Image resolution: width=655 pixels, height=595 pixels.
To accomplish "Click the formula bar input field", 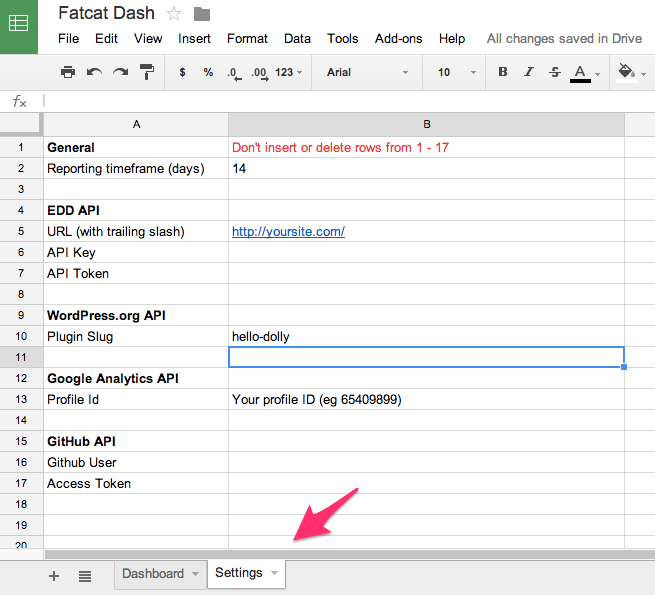I will point(340,101).
